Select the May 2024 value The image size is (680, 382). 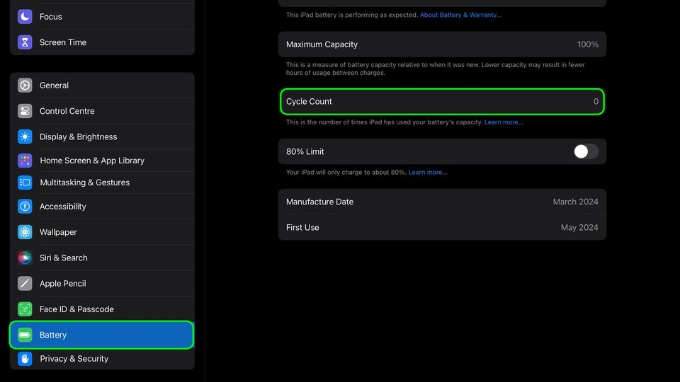pyautogui.click(x=579, y=227)
